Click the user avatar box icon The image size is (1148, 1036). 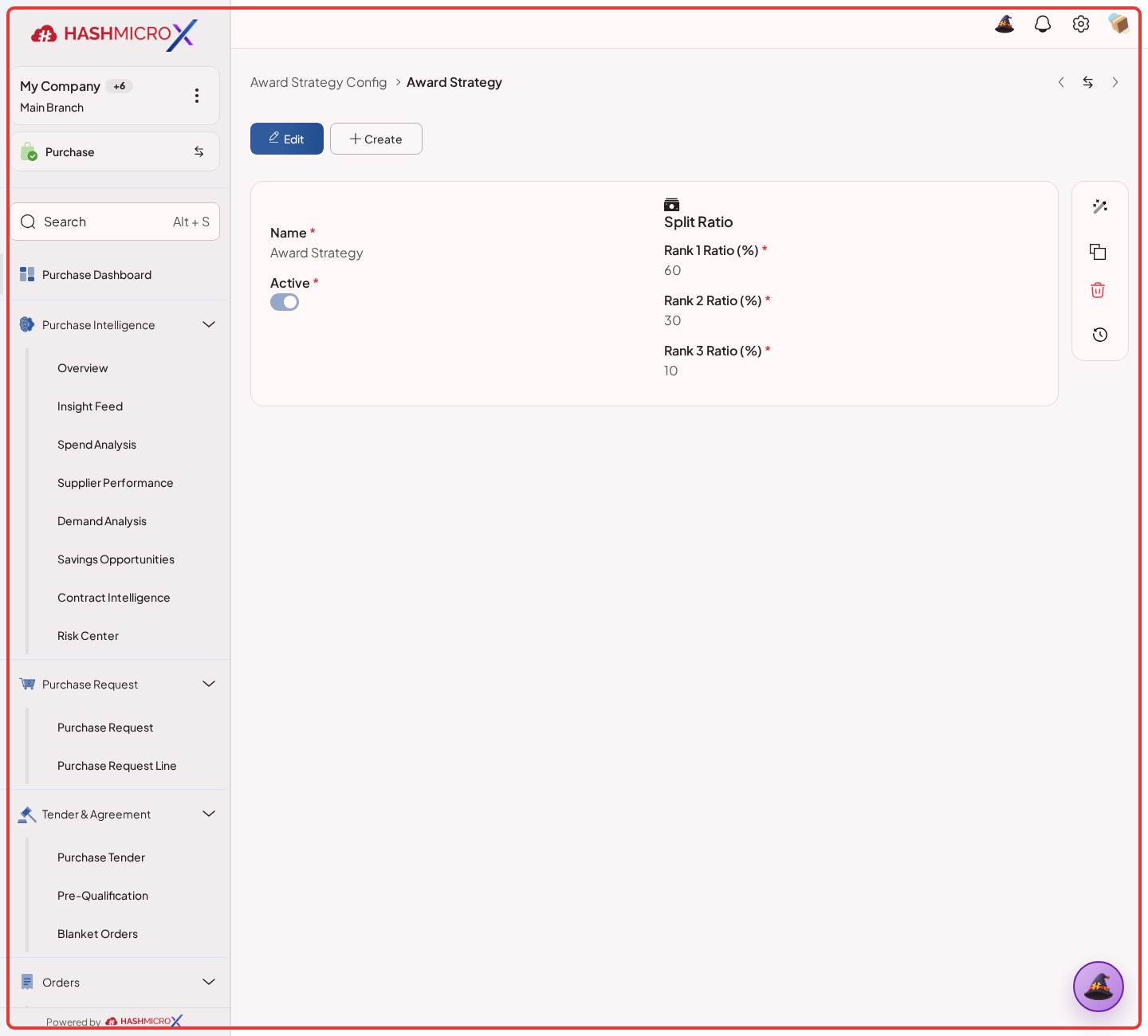pyautogui.click(x=1119, y=24)
